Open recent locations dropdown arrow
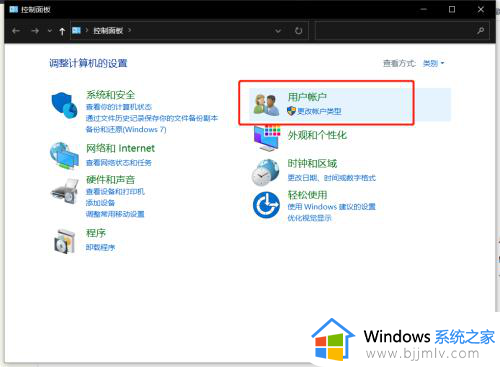Image resolution: width=500 pixels, height=367 pixels. 50,31
